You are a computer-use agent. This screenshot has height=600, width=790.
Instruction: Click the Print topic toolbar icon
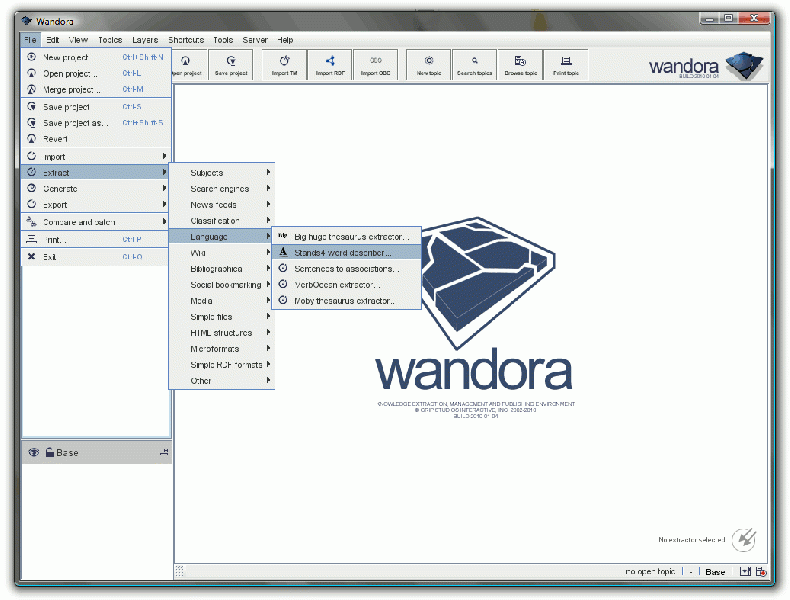click(566, 64)
